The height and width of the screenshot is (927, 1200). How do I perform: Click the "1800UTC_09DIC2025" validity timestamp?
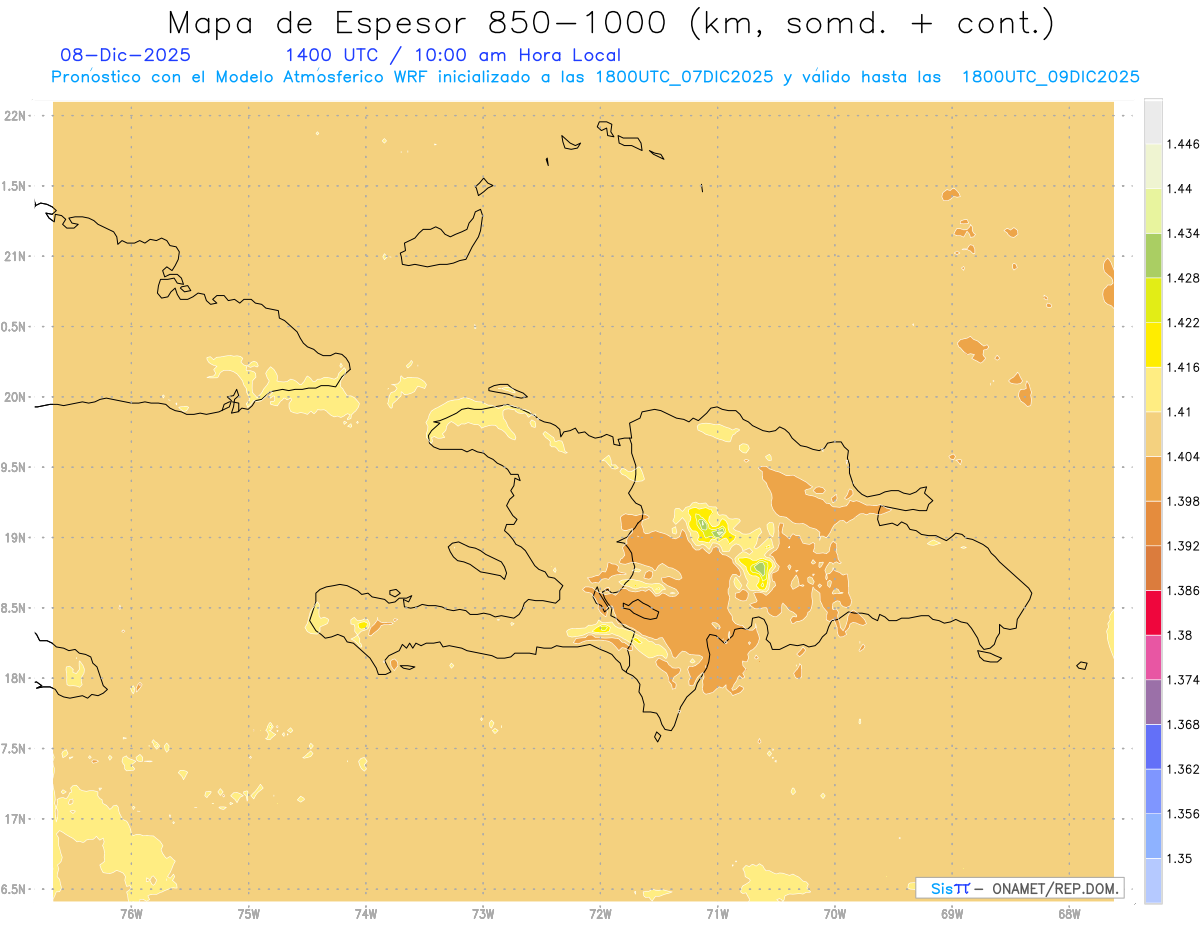1050,77
